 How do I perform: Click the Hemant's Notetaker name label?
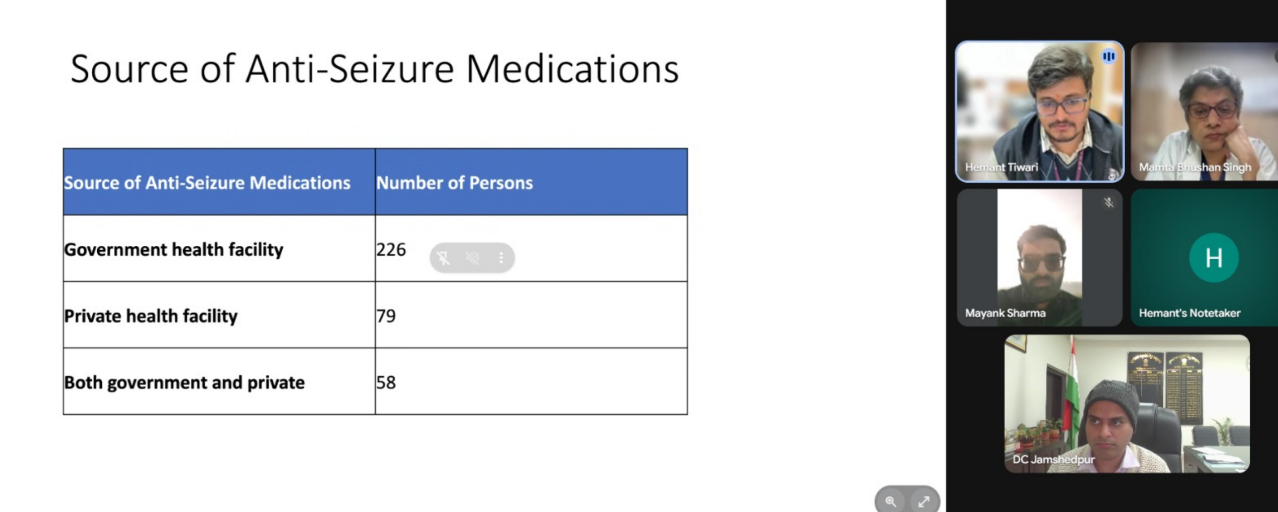pos(1189,313)
